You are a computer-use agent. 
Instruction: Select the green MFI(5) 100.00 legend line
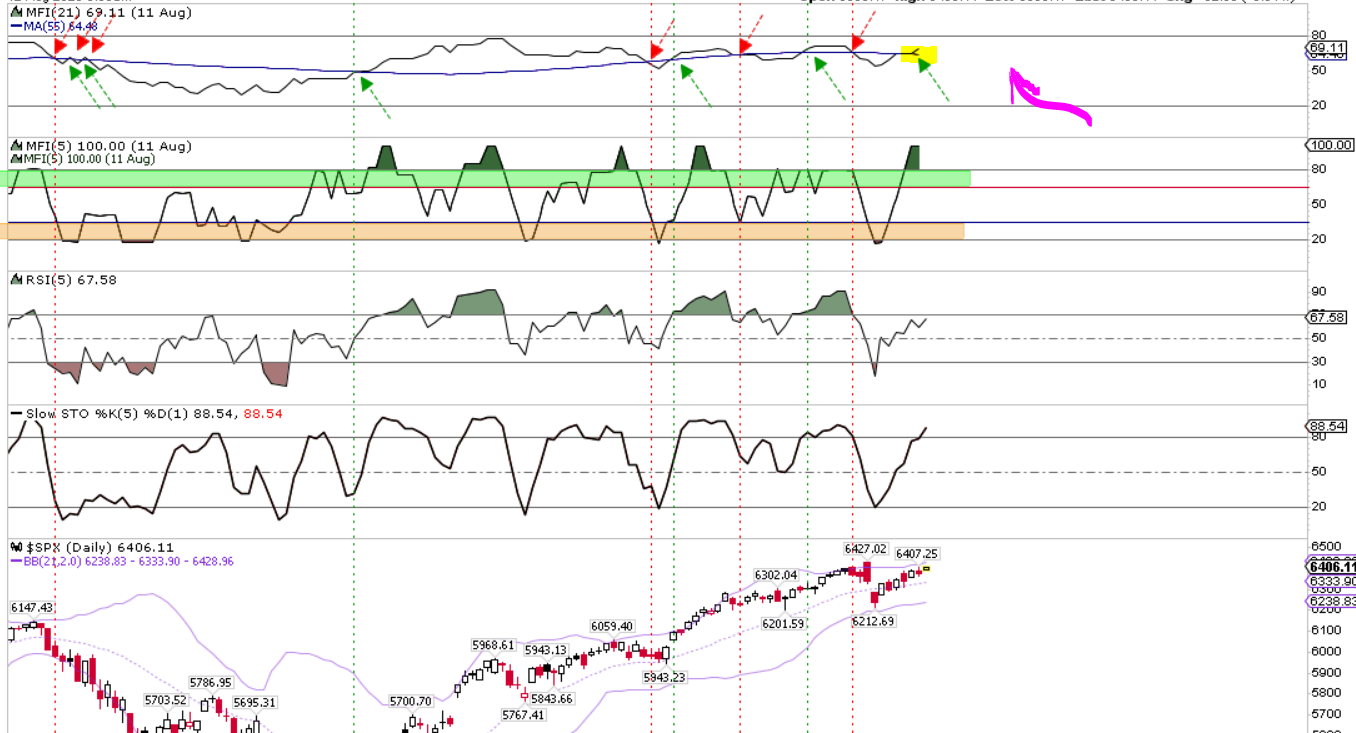[x=89, y=159]
